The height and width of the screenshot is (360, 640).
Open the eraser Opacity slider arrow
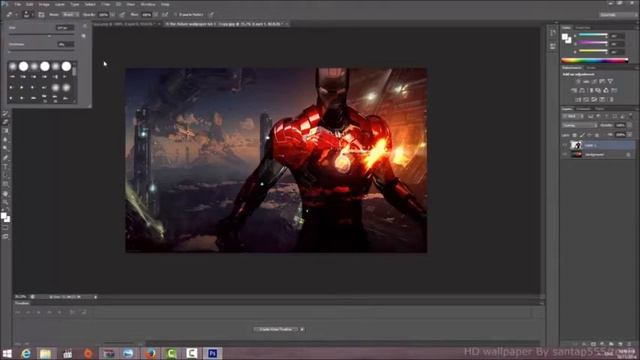(x=113, y=15)
